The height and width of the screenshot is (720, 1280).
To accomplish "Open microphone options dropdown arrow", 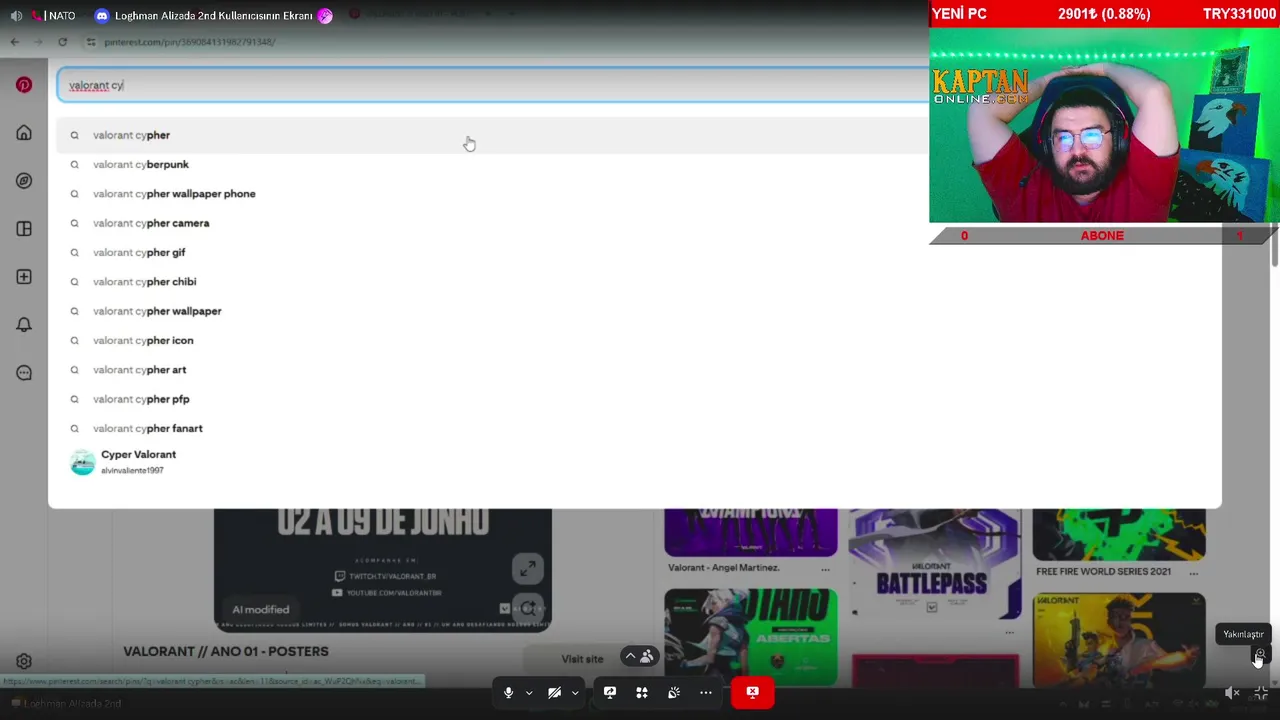I will click(529, 693).
